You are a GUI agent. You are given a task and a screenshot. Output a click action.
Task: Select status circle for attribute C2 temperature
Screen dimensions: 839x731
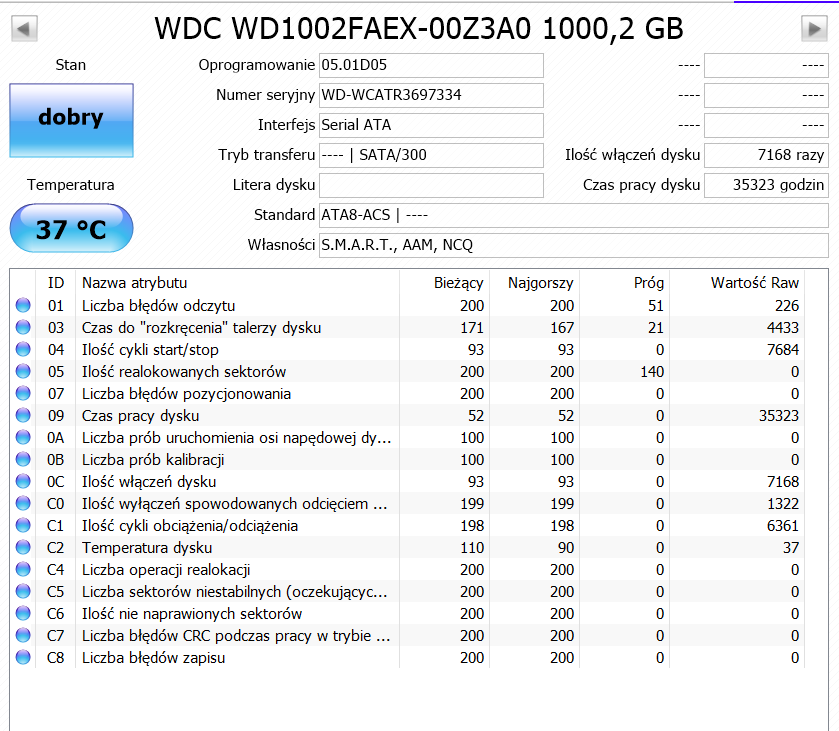click(23, 547)
